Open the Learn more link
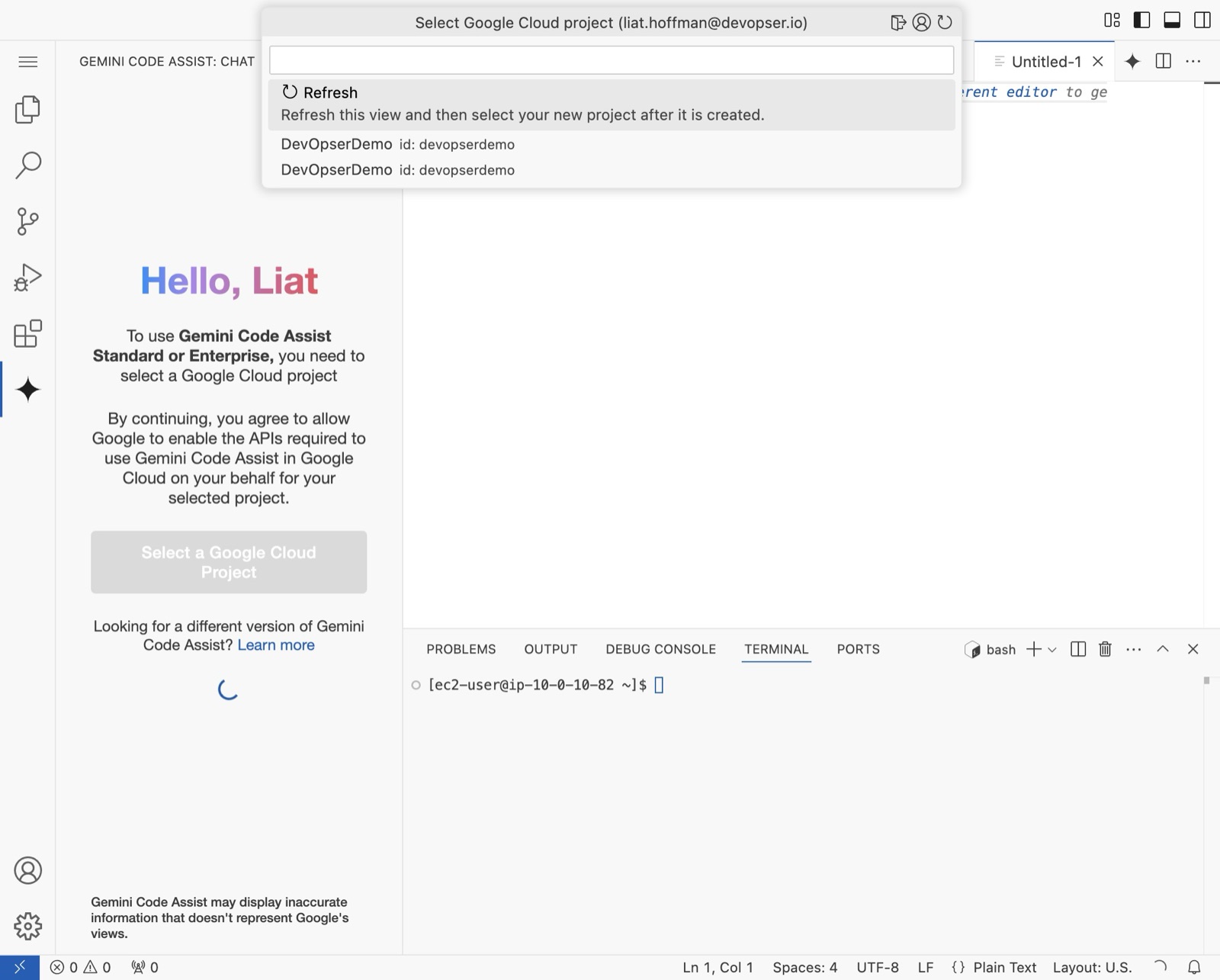 click(276, 645)
